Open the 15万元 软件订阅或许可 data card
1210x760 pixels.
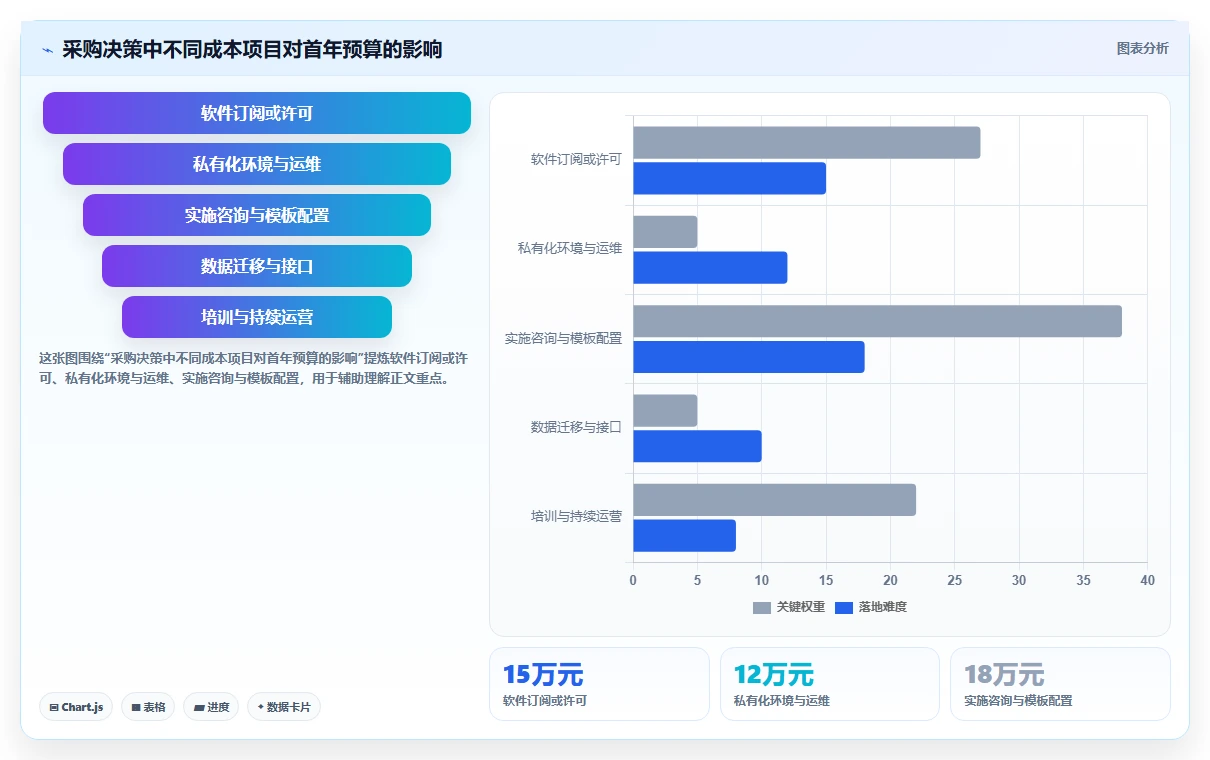(x=599, y=684)
